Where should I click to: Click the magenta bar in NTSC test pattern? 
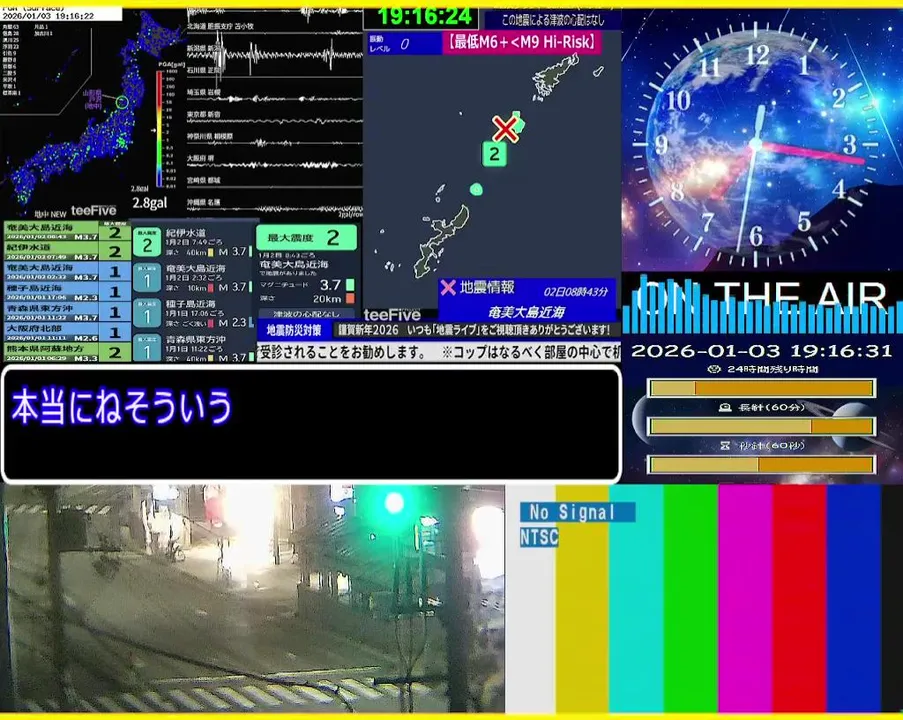point(745,599)
